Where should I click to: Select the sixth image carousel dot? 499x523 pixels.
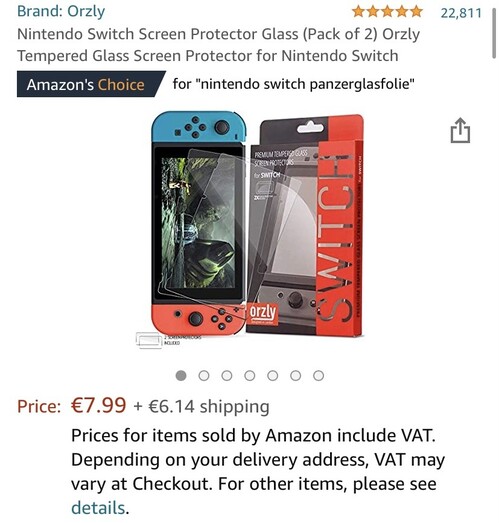coord(296,376)
